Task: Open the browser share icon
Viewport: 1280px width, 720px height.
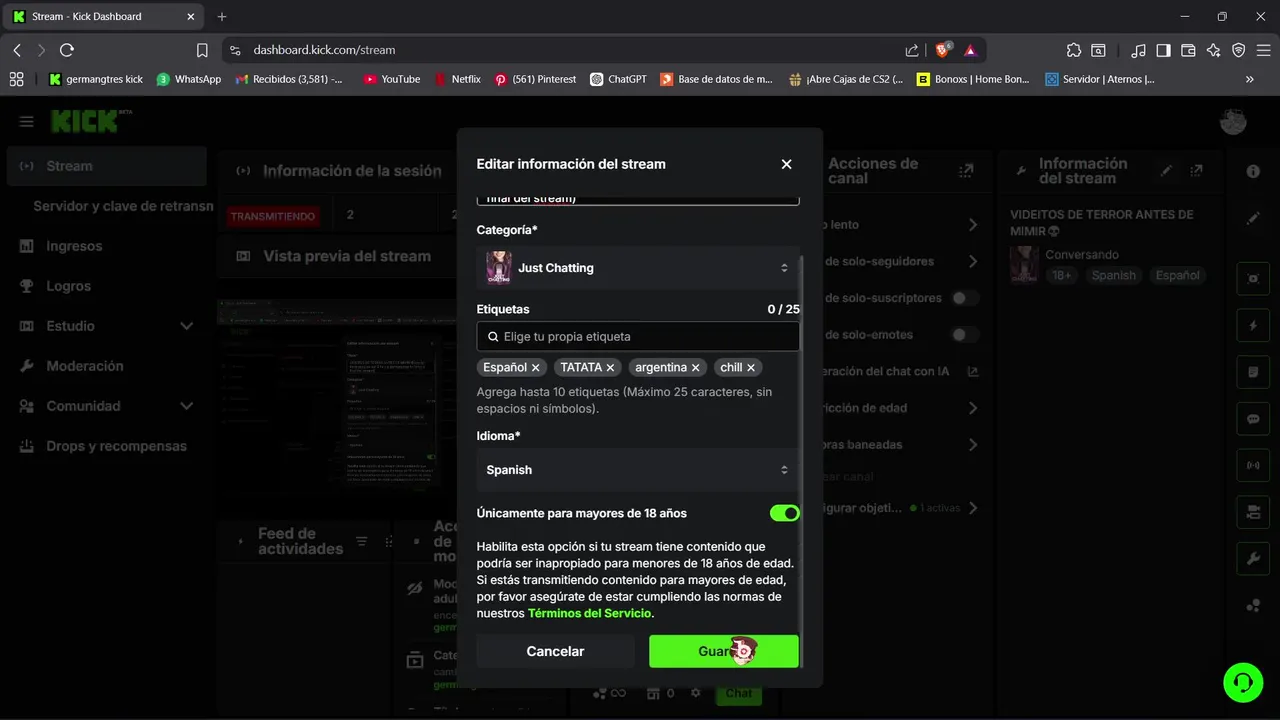Action: [912, 50]
